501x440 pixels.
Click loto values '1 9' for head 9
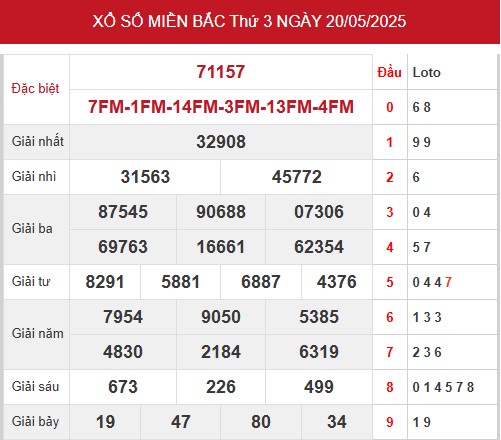tap(422, 422)
